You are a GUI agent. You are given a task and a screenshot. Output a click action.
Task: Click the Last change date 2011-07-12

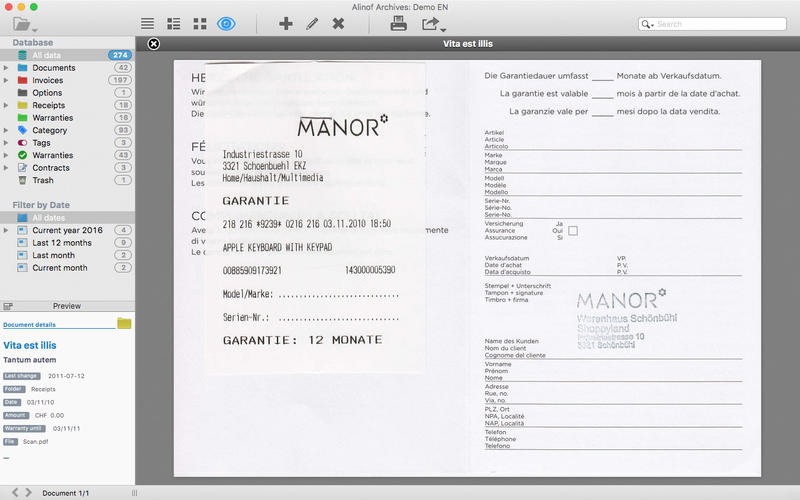66,376
